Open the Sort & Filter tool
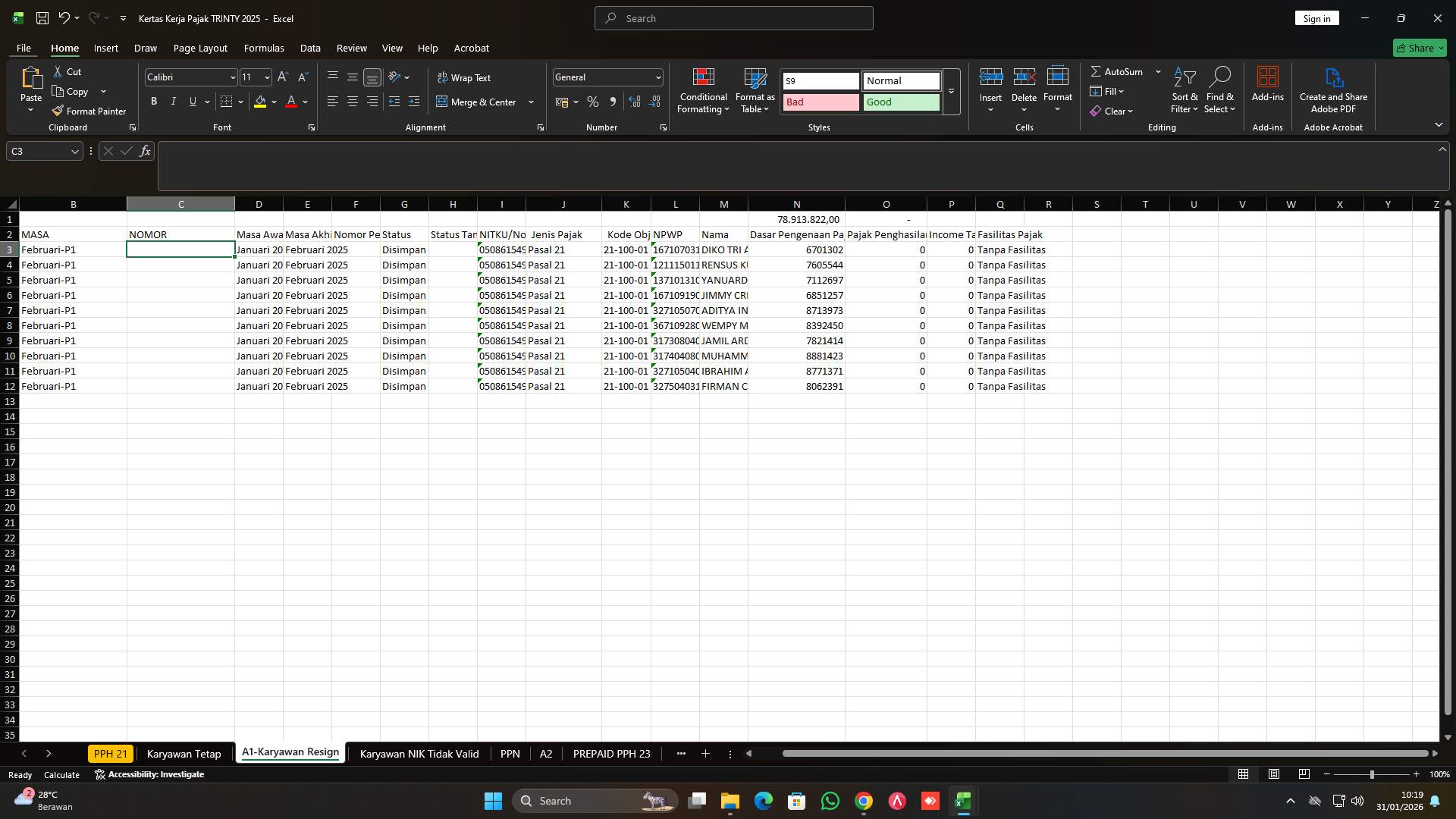 (1184, 89)
